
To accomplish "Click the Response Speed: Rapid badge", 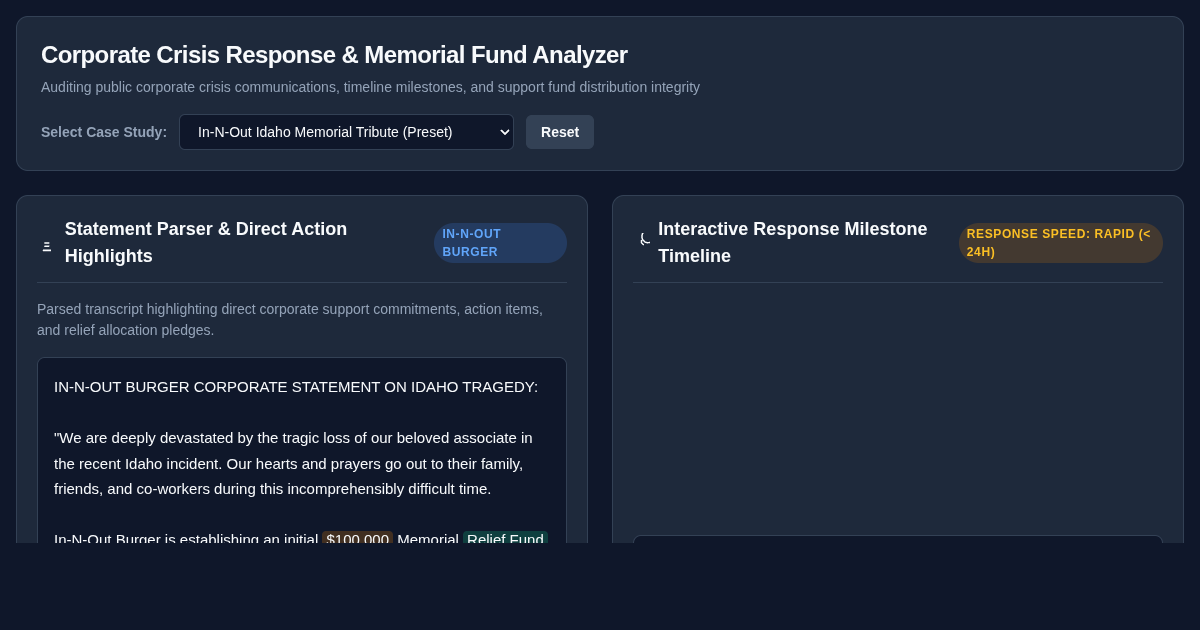I will (x=1061, y=243).
